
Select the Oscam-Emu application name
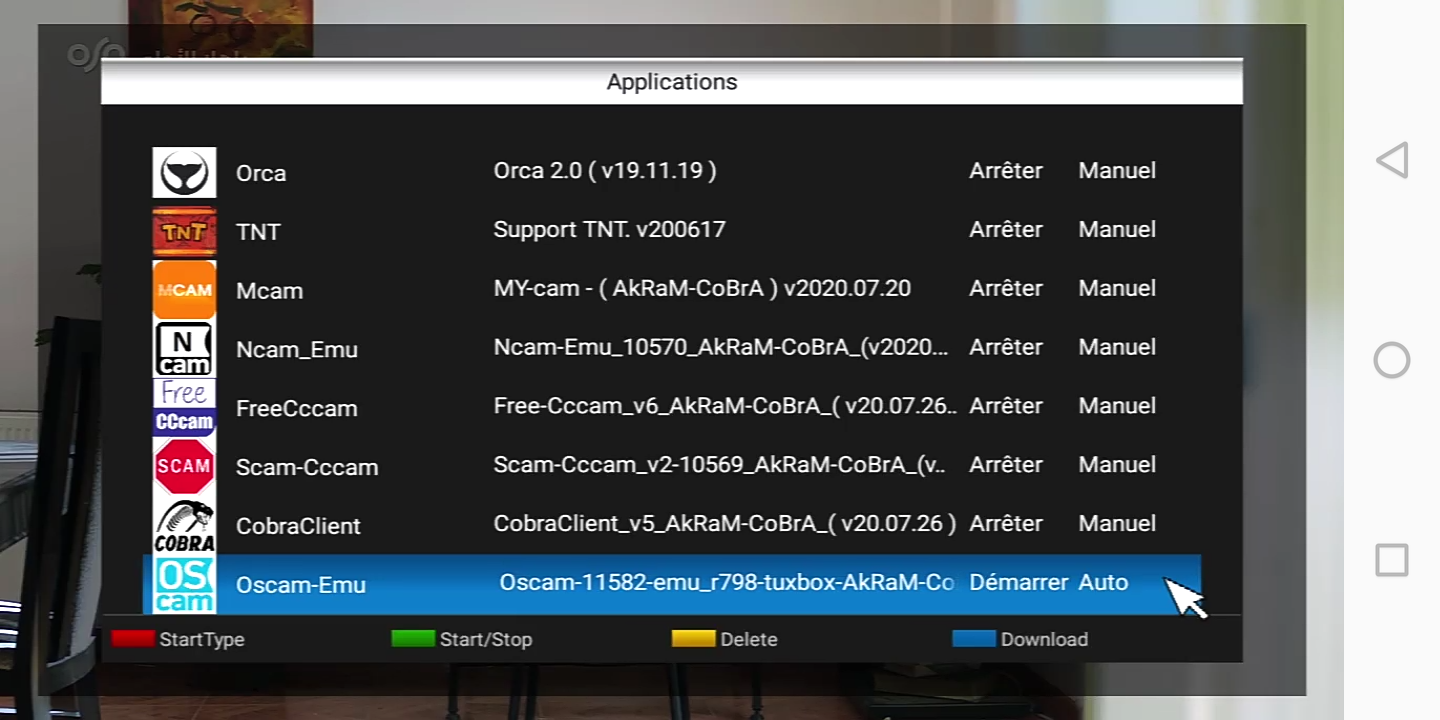tap(301, 585)
